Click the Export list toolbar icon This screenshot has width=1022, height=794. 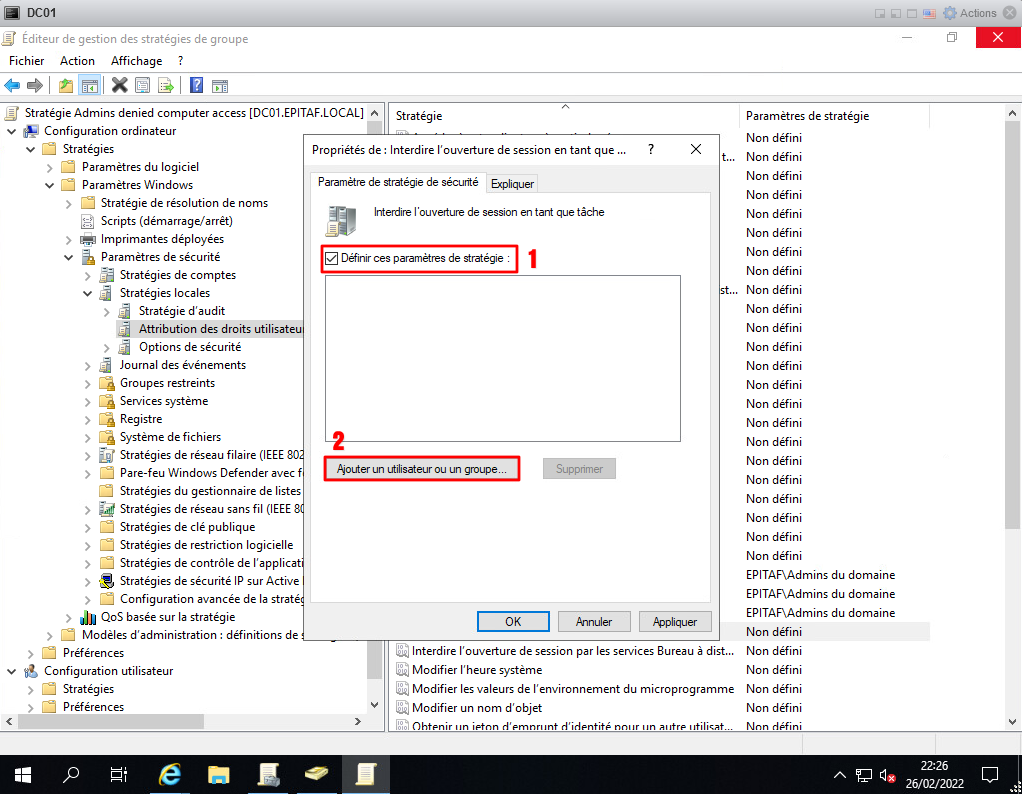click(166, 85)
